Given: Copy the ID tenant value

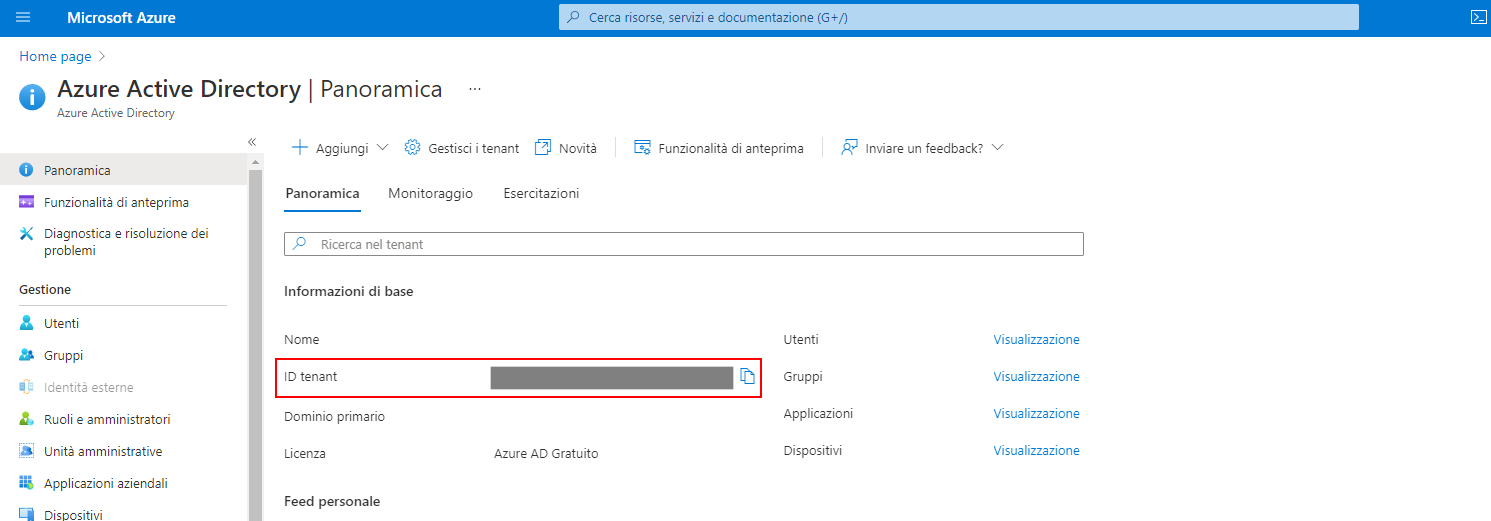Looking at the screenshot, I should tap(747, 377).
